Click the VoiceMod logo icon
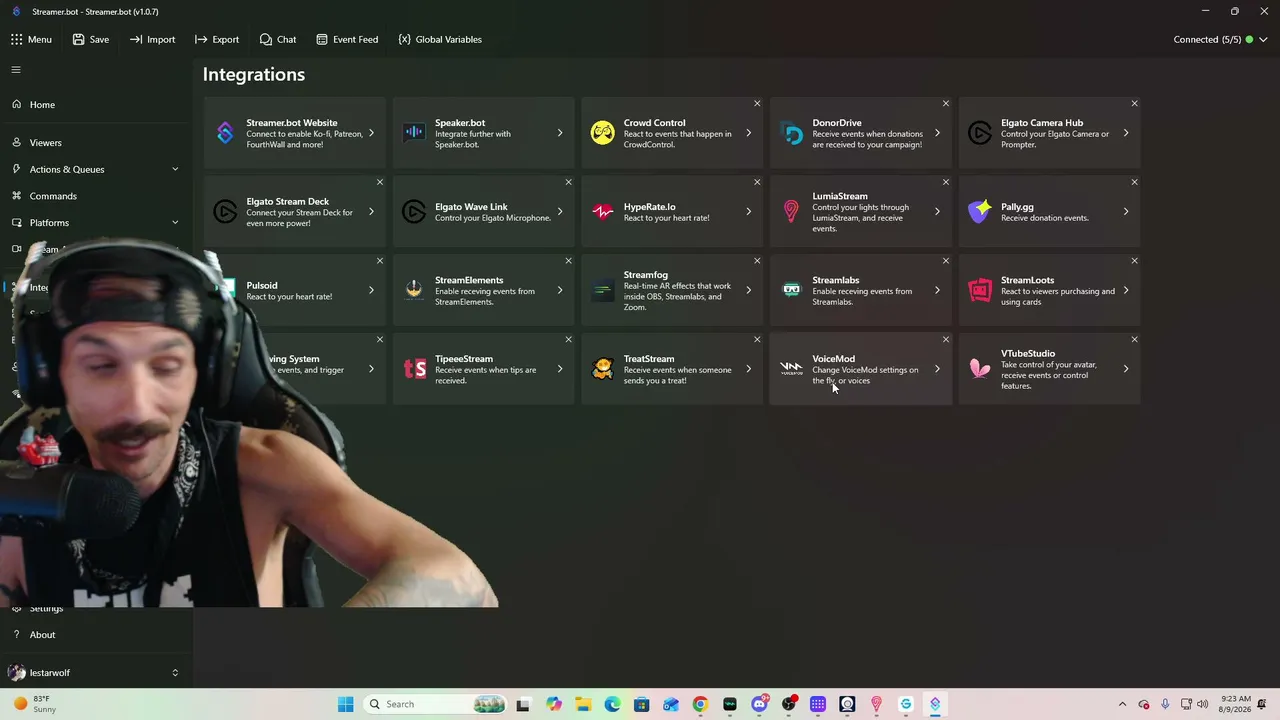This screenshot has width=1280, height=720. (791, 369)
